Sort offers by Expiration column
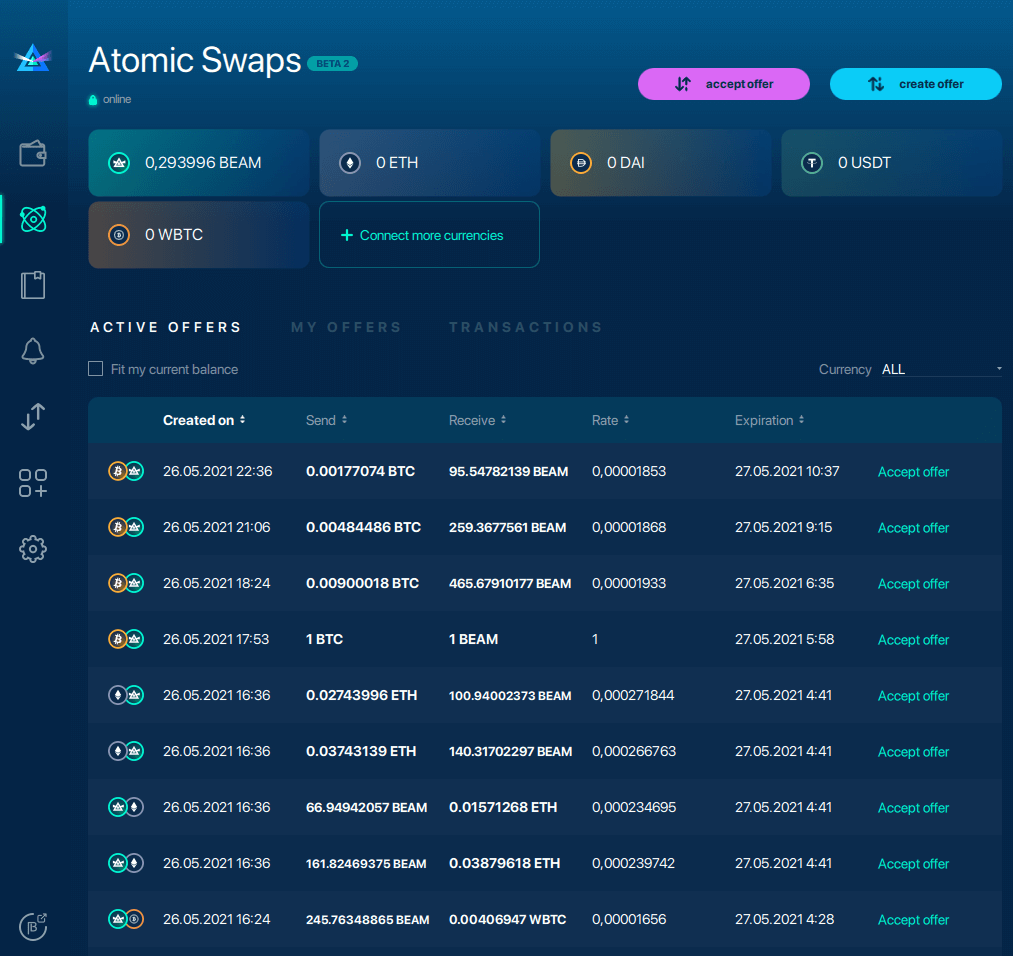This screenshot has height=956, width=1013. point(769,421)
